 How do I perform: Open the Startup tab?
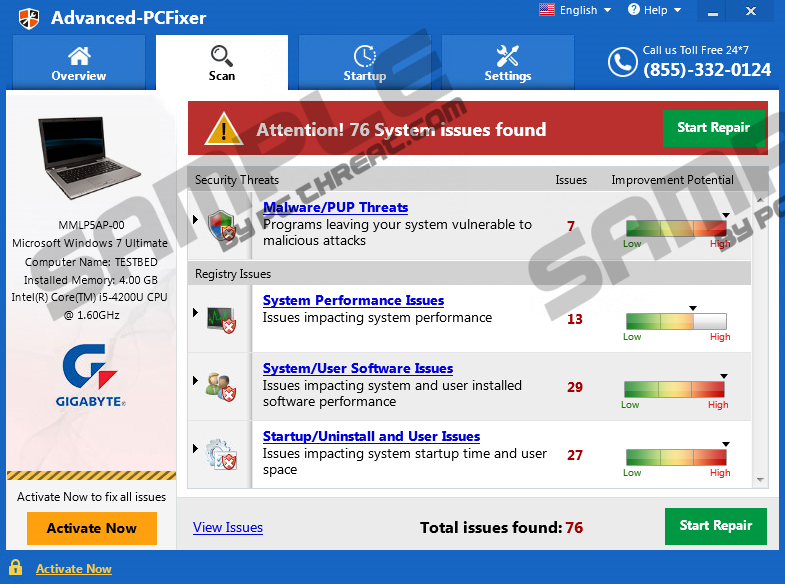tap(364, 63)
